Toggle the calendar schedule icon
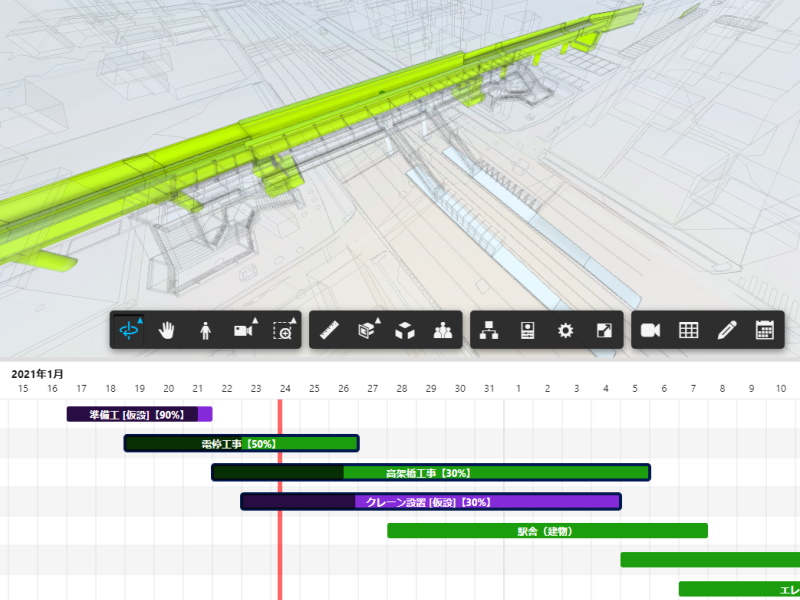Image resolution: width=800 pixels, height=600 pixels. point(765,330)
